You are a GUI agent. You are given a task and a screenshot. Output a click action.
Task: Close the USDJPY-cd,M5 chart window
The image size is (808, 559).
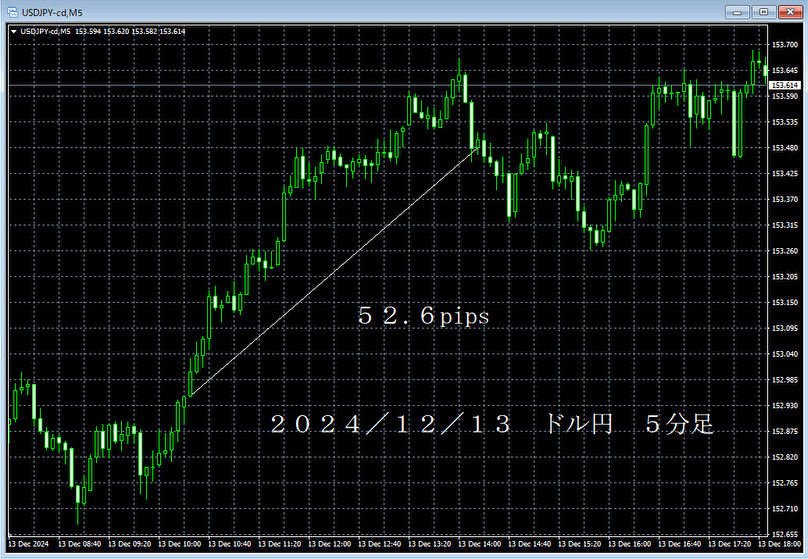coord(790,12)
